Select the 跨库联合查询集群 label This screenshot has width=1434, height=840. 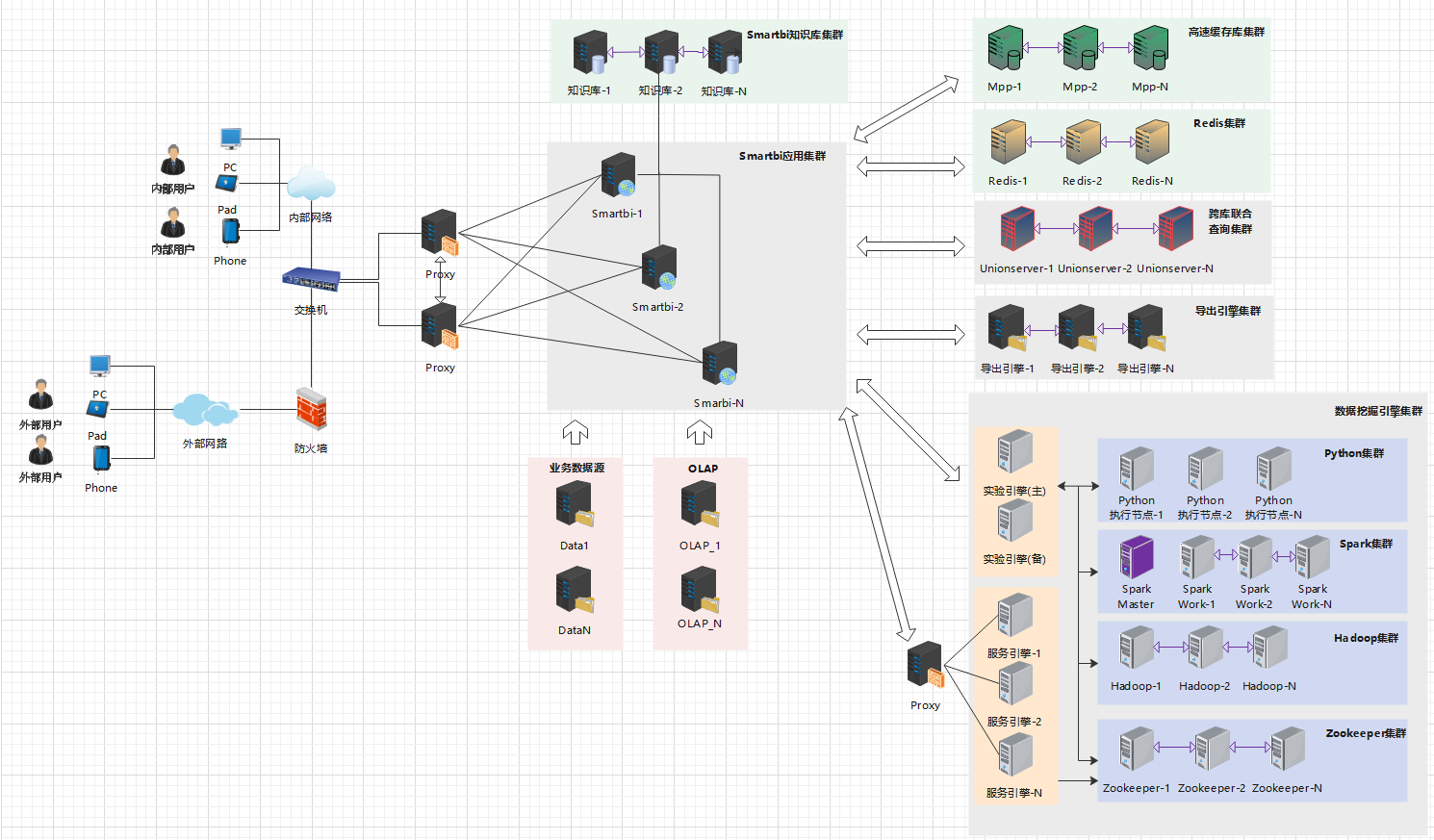click(x=1230, y=221)
